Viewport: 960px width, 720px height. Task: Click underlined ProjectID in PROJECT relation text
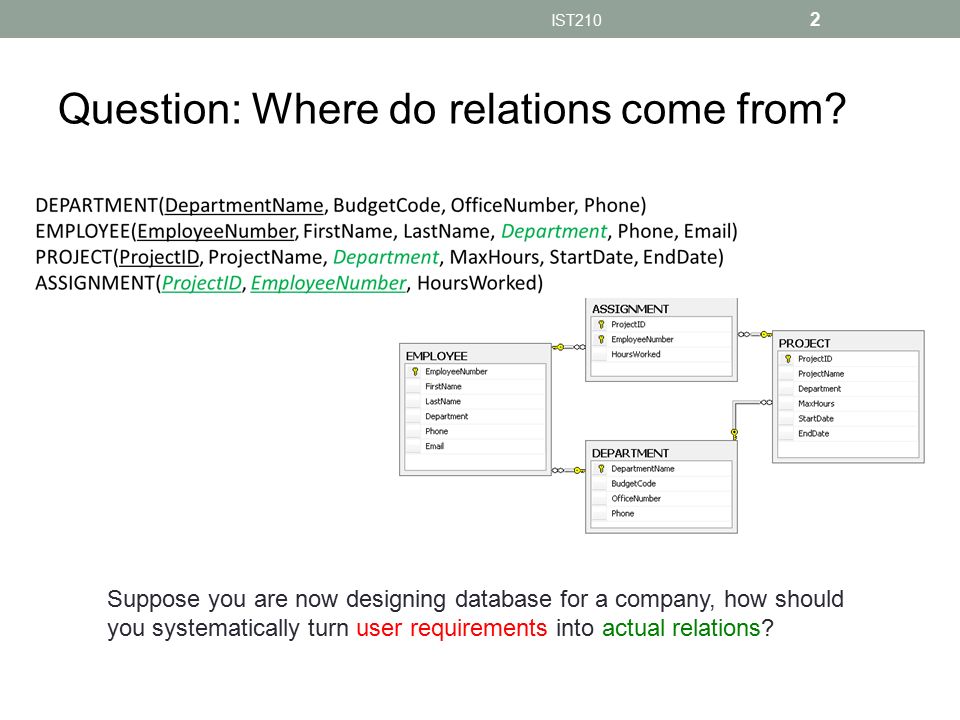coord(159,257)
